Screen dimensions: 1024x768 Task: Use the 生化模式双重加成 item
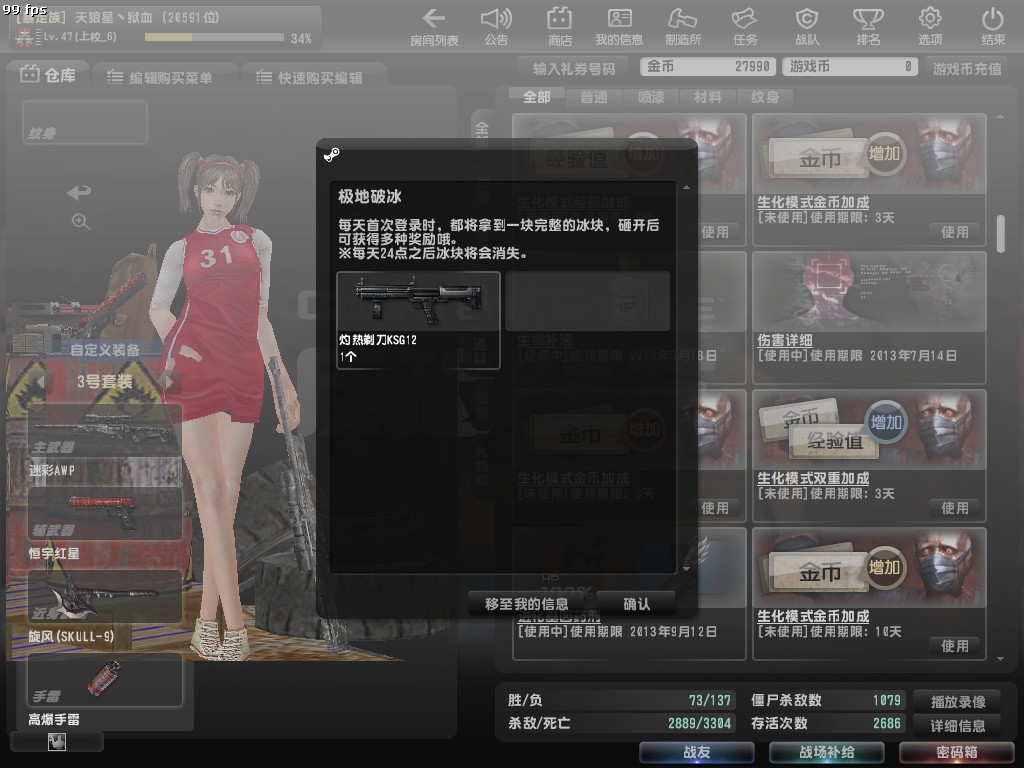tap(955, 507)
